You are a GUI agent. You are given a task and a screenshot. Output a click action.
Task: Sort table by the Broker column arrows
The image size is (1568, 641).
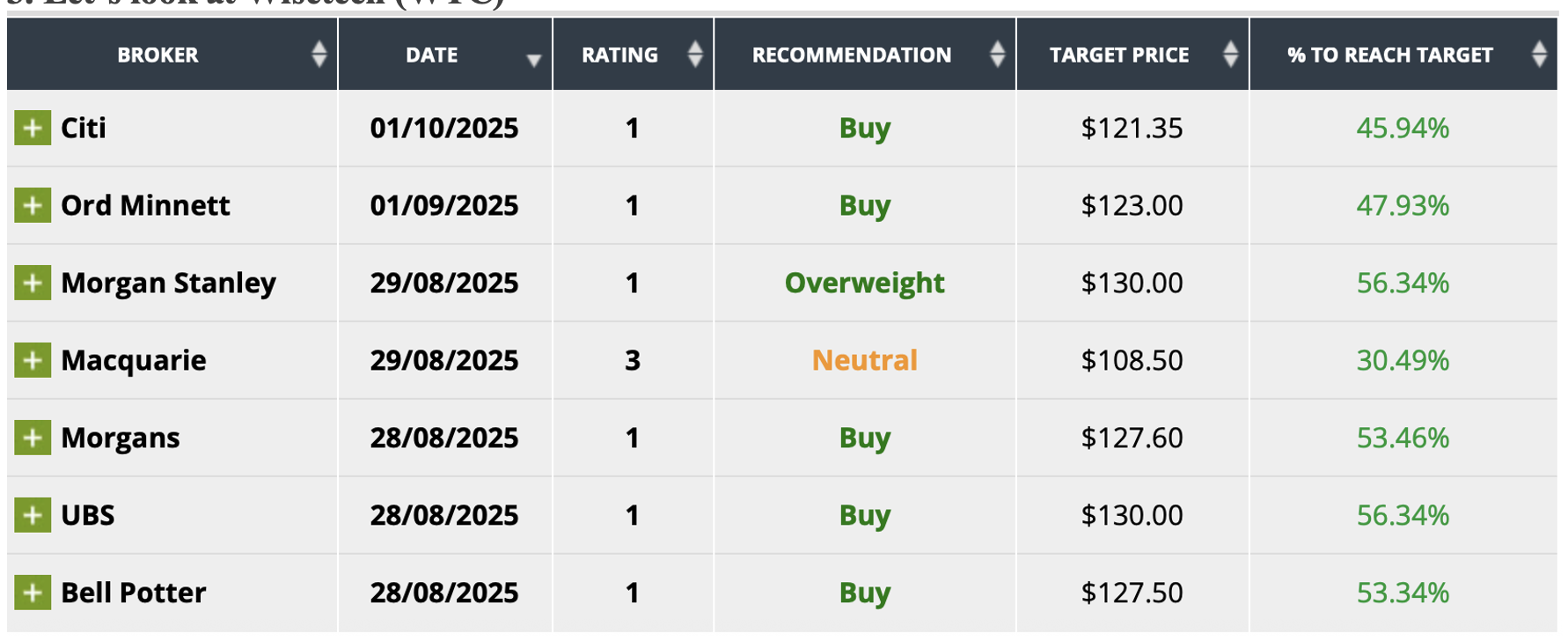319,55
